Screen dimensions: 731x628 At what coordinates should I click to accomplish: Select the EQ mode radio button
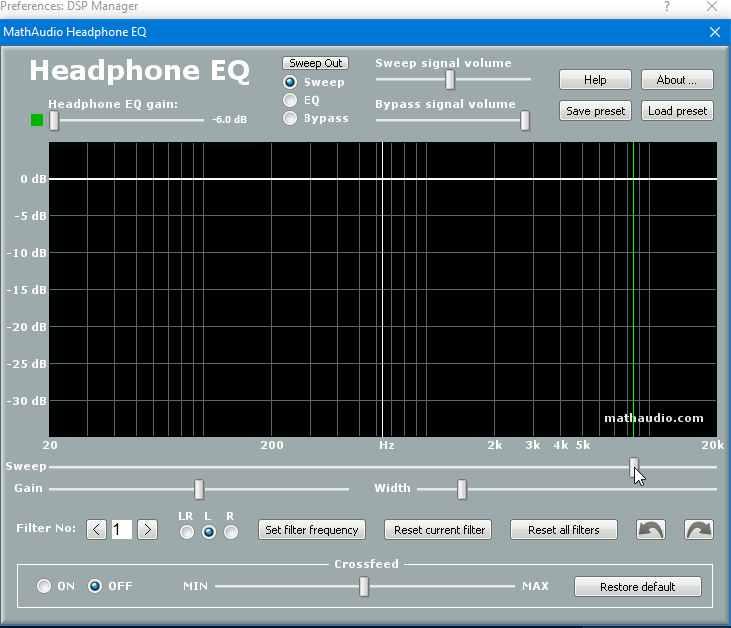pos(290,100)
